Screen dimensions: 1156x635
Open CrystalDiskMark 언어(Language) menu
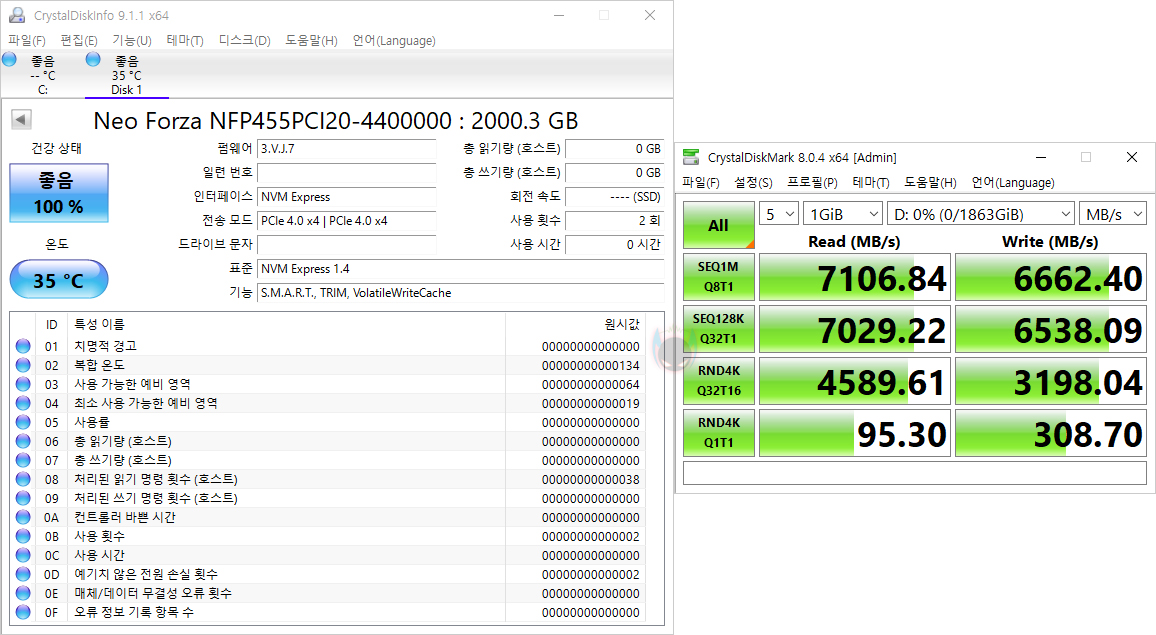pos(1013,182)
